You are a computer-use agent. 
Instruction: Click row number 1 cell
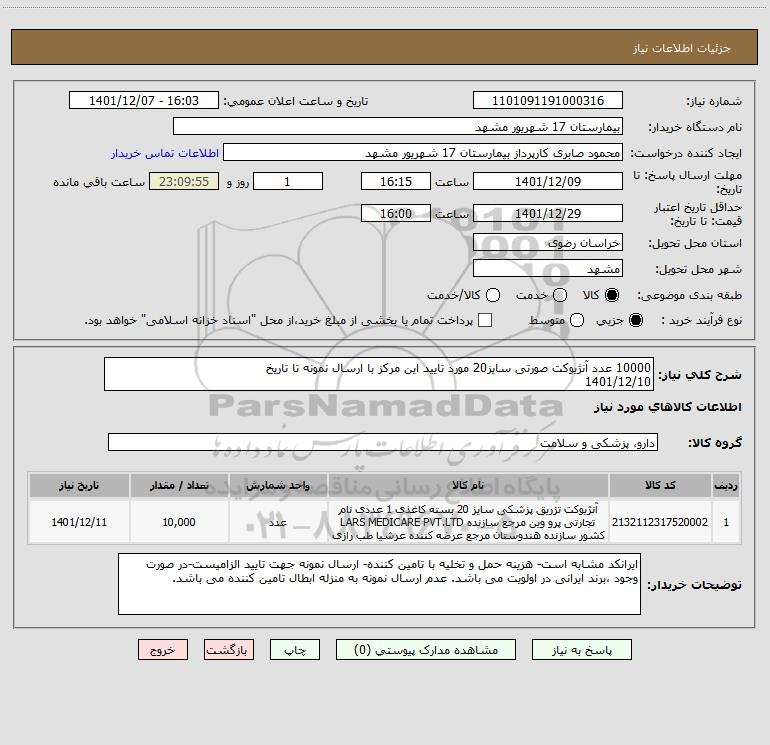[x=726, y=522]
